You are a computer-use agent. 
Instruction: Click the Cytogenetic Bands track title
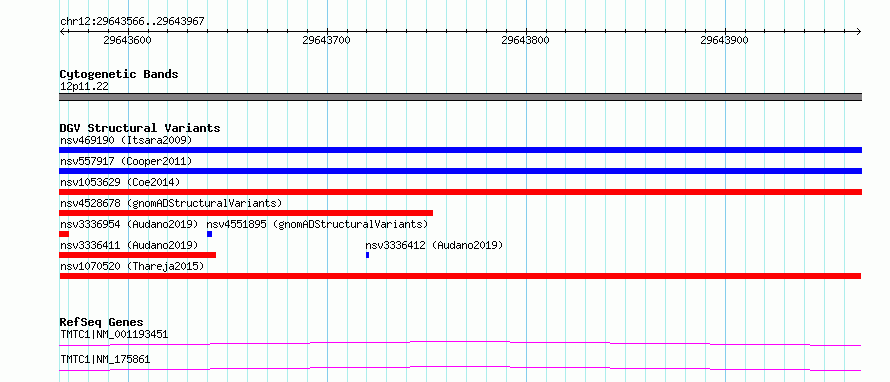pos(119,74)
